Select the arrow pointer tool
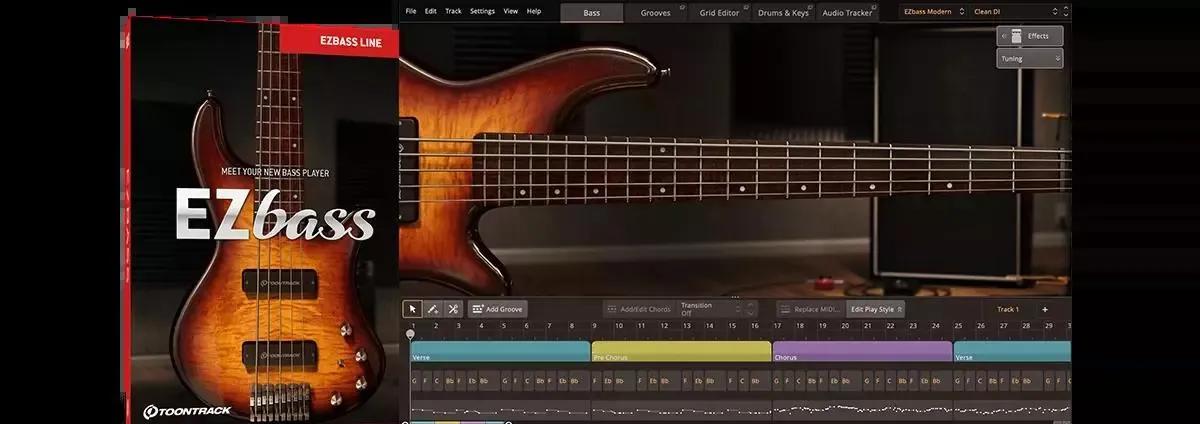The width and height of the screenshot is (1200, 424). pyautogui.click(x=413, y=309)
